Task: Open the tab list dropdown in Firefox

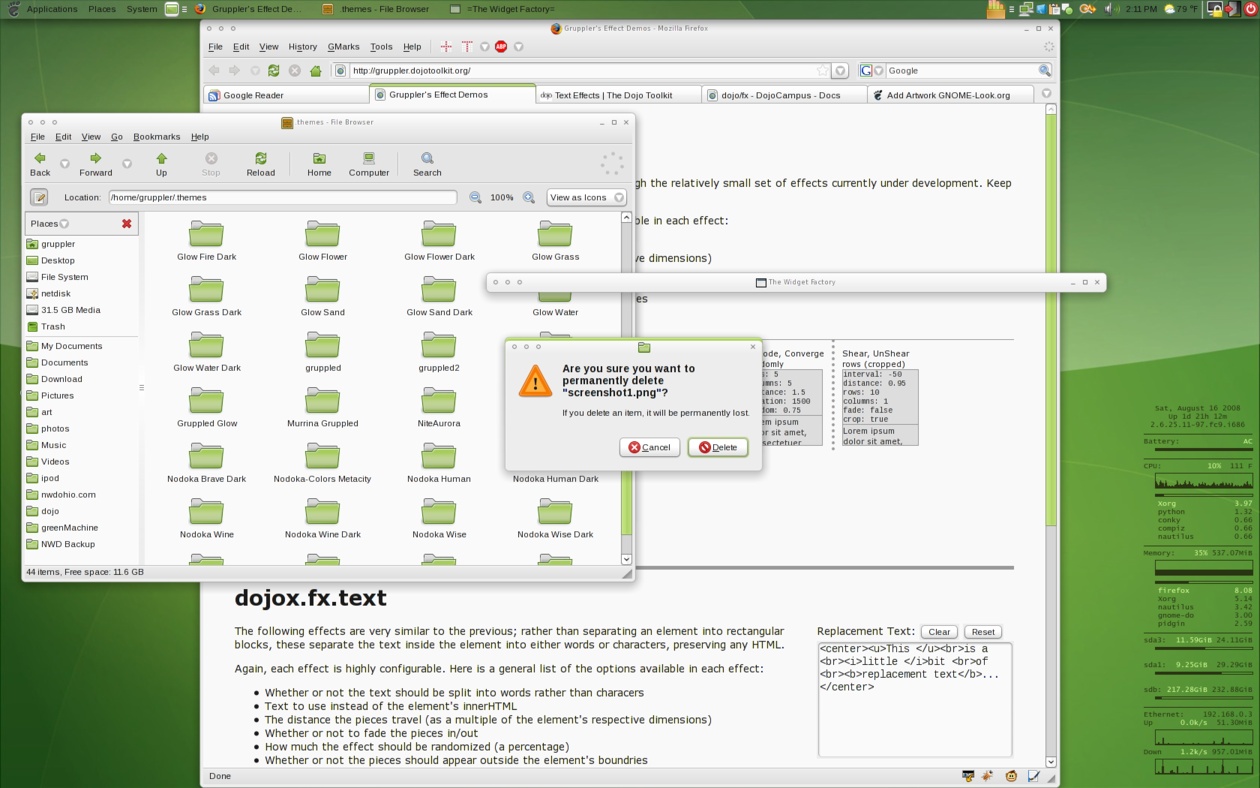Action: coord(1046,94)
